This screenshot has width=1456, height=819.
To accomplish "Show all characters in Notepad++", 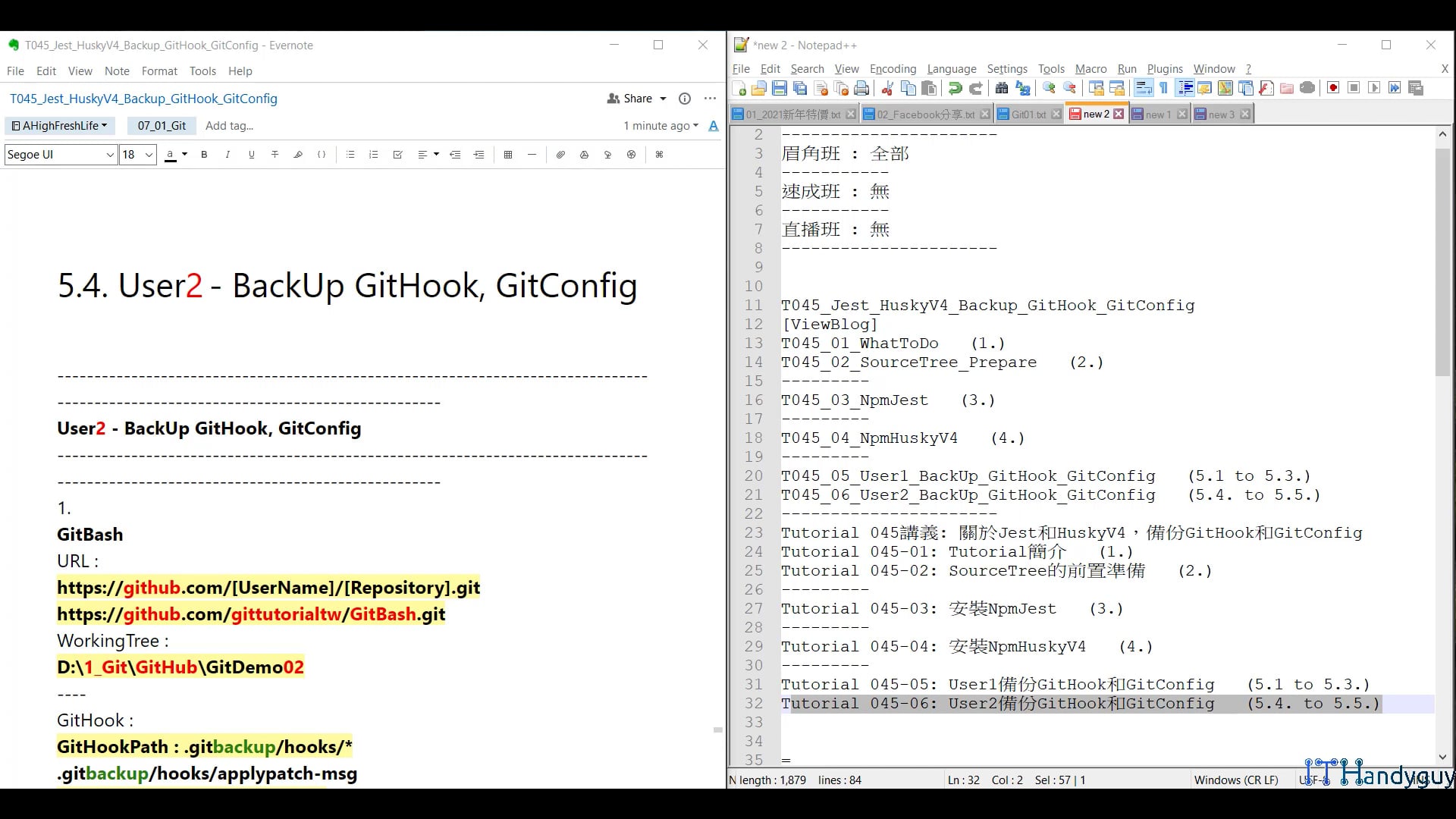I will [1162, 89].
